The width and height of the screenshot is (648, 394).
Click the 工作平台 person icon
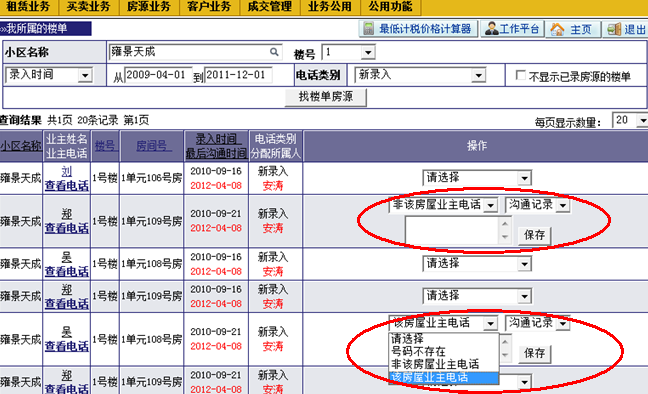tap(492, 29)
